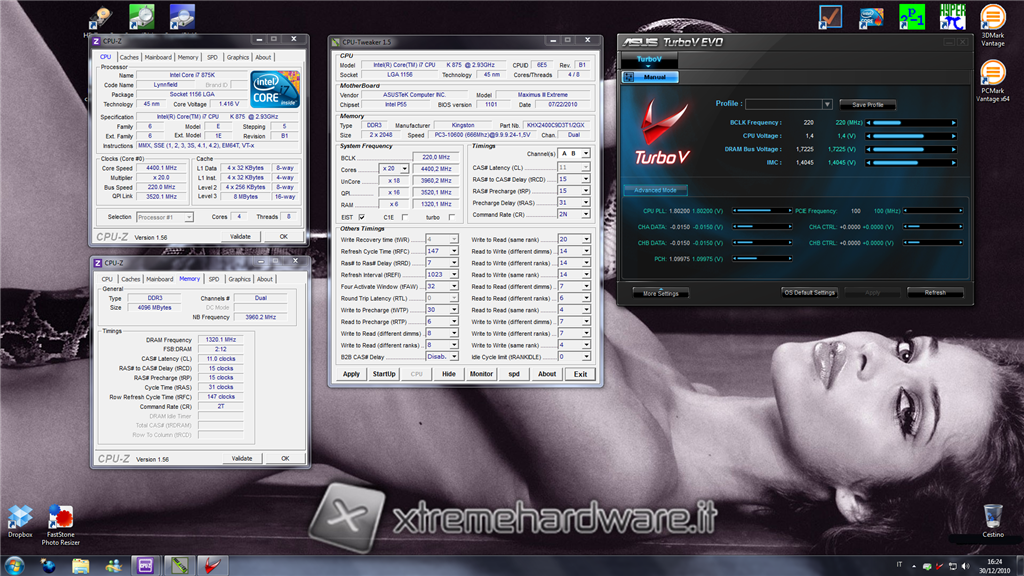Open the Cestino recycle bin
The image size is (1024, 576).
pos(993,517)
